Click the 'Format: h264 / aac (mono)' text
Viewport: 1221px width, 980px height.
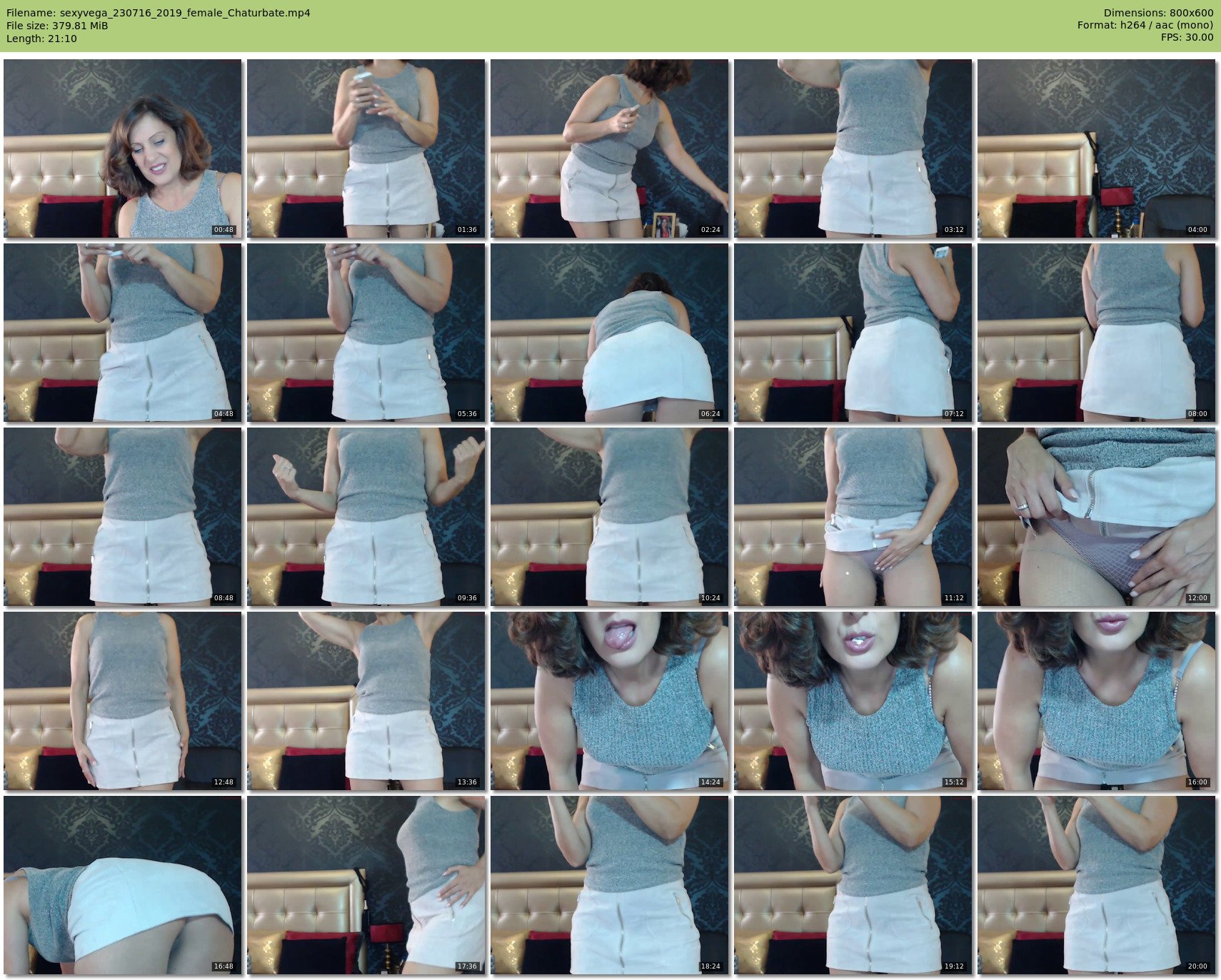(1145, 26)
